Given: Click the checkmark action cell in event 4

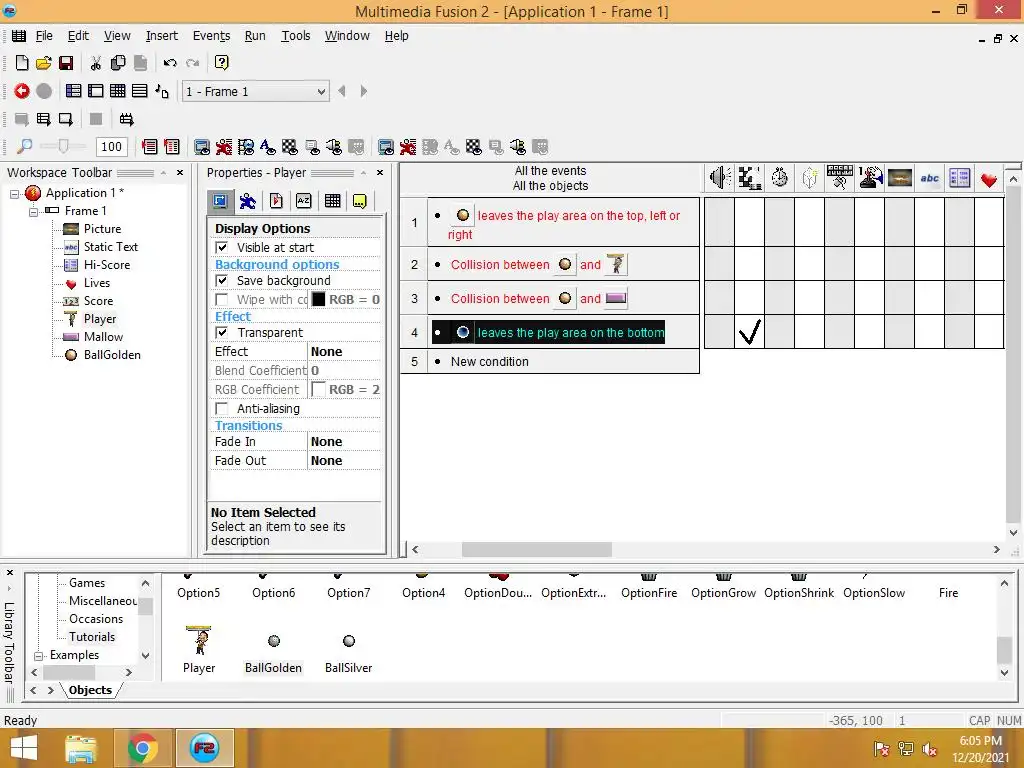Looking at the screenshot, I should (x=750, y=332).
